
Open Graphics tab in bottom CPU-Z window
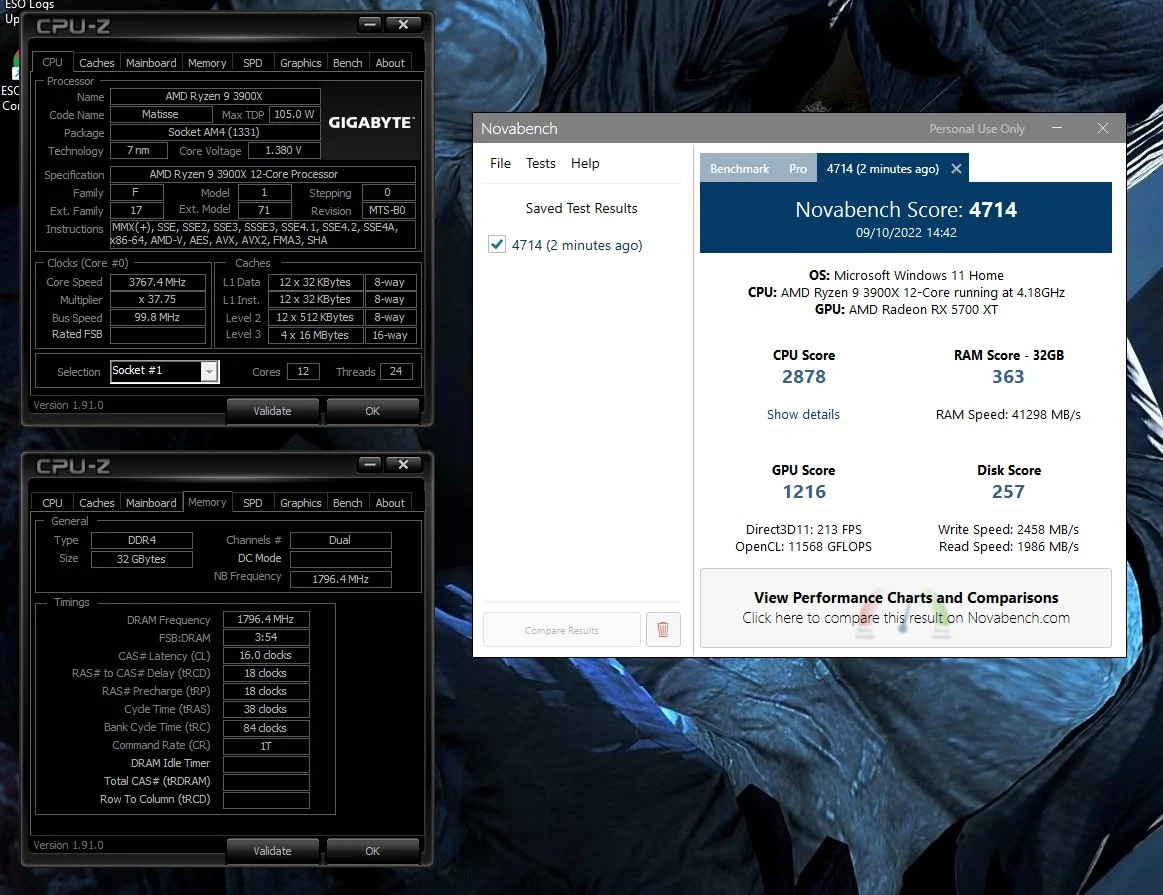[x=300, y=503]
